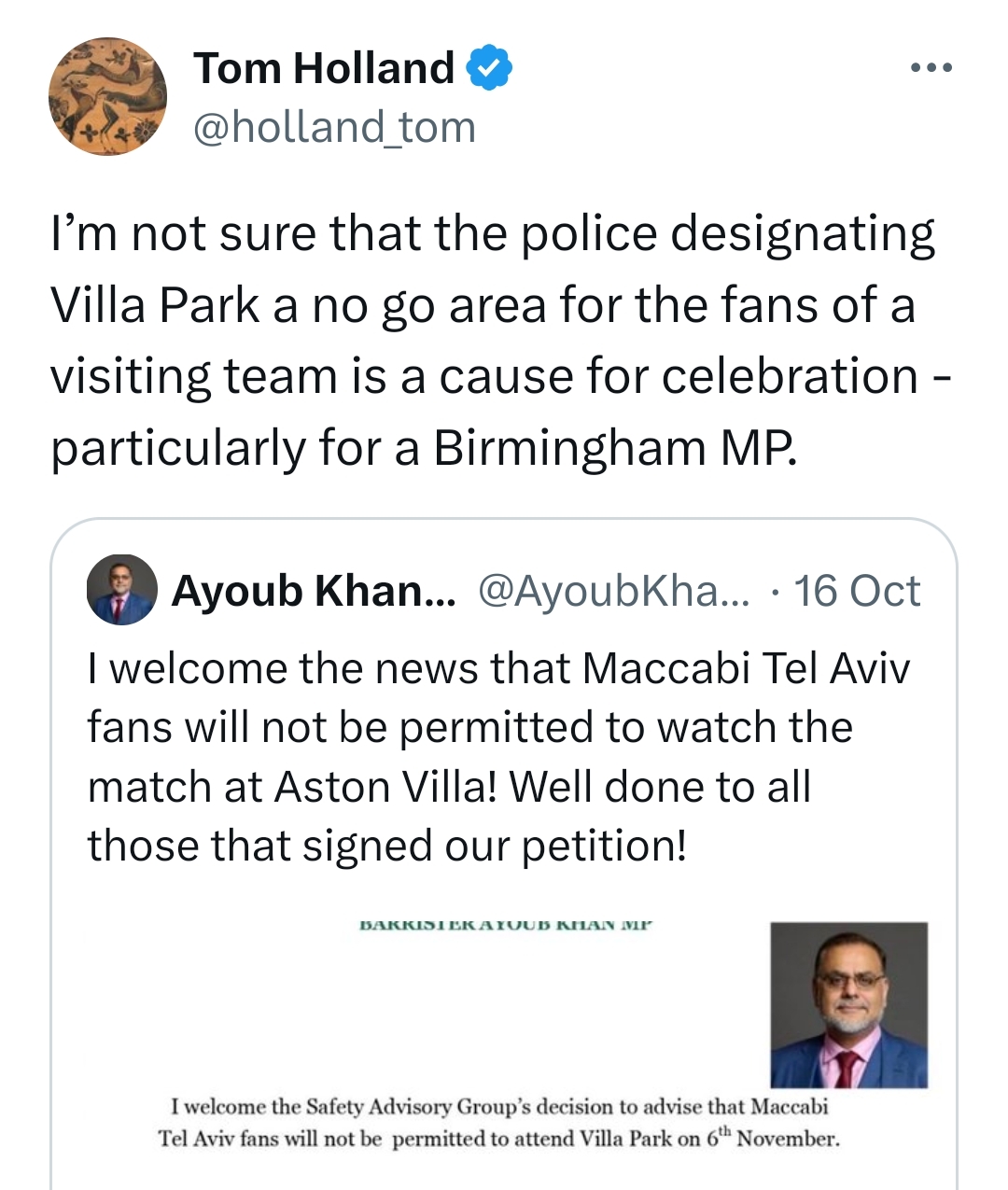Open Tom Holland's profile avatar
Viewport: 1008px width, 1190px height.
pos(107,96)
